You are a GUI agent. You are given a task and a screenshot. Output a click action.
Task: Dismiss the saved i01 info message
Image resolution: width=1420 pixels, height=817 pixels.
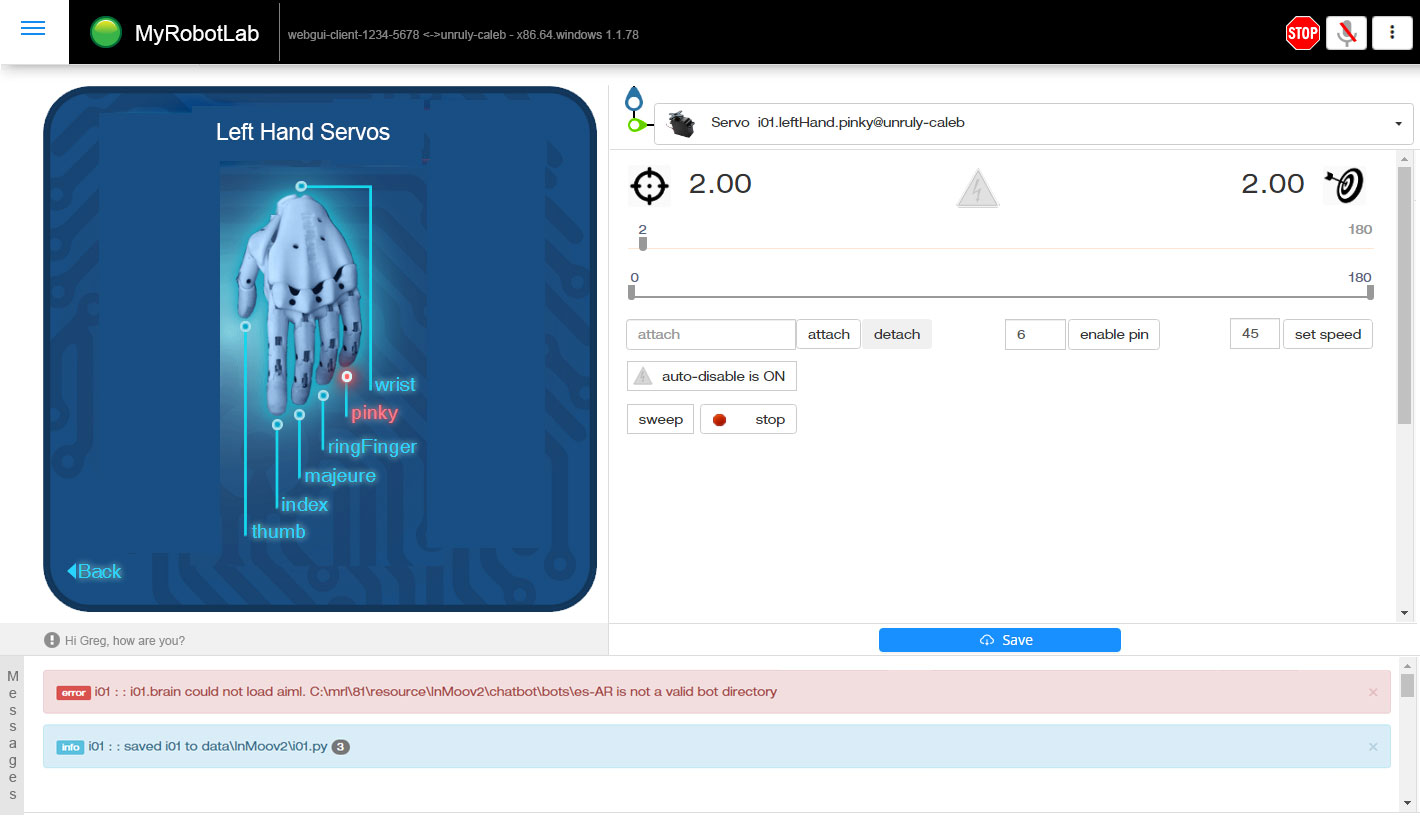(1373, 747)
